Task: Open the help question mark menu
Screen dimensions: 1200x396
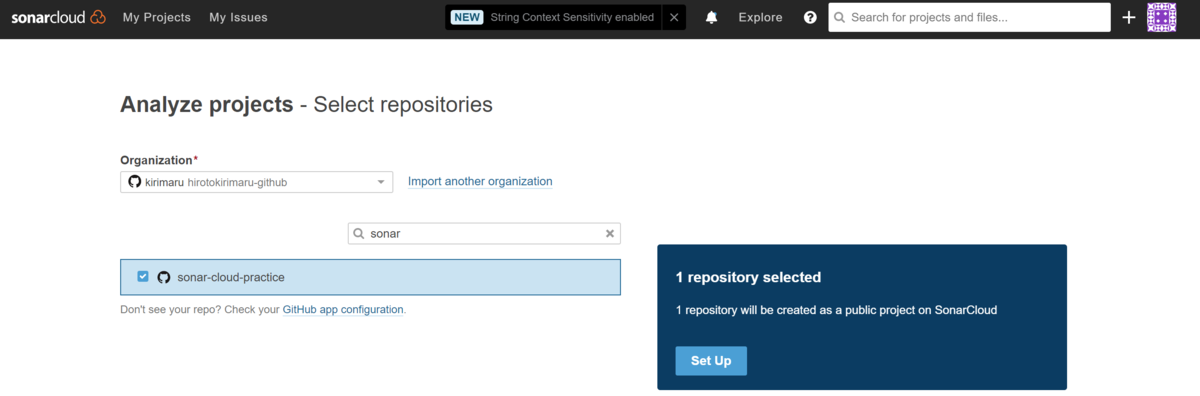Action: click(x=810, y=17)
